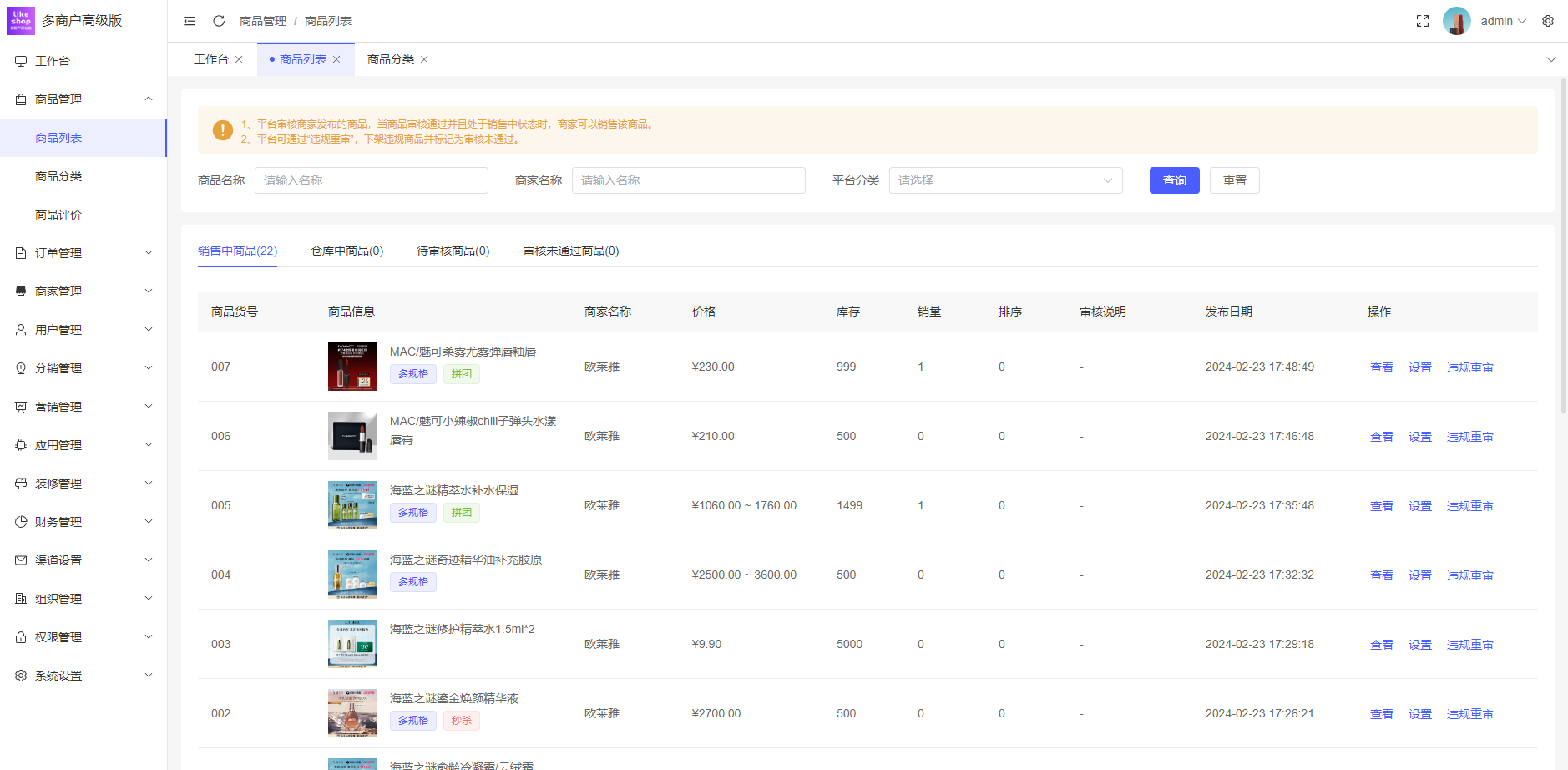Click thumbnail of product 005
Image resolution: width=1568 pixels, height=770 pixels.
click(352, 505)
